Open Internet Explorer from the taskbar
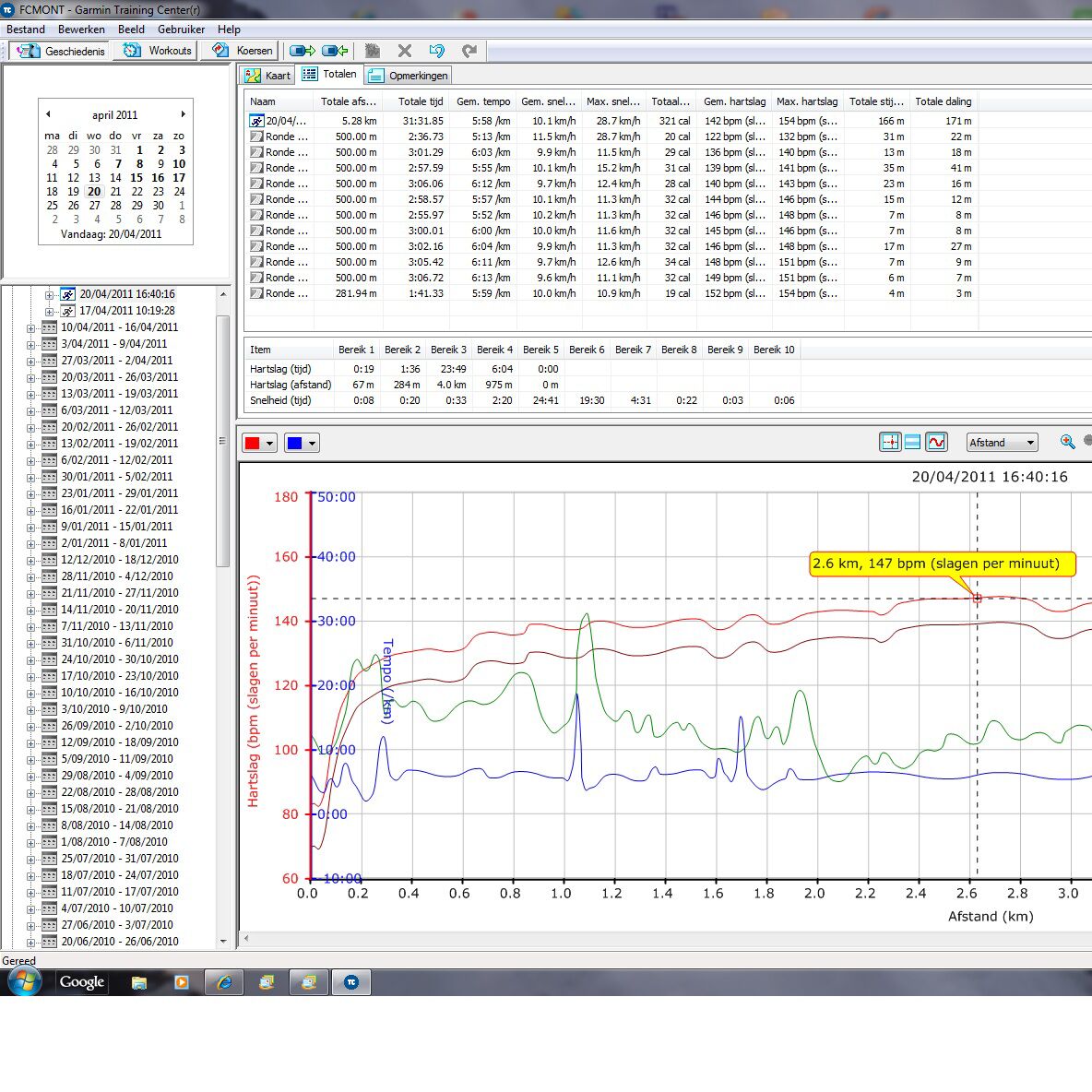 (x=224, y=982)
